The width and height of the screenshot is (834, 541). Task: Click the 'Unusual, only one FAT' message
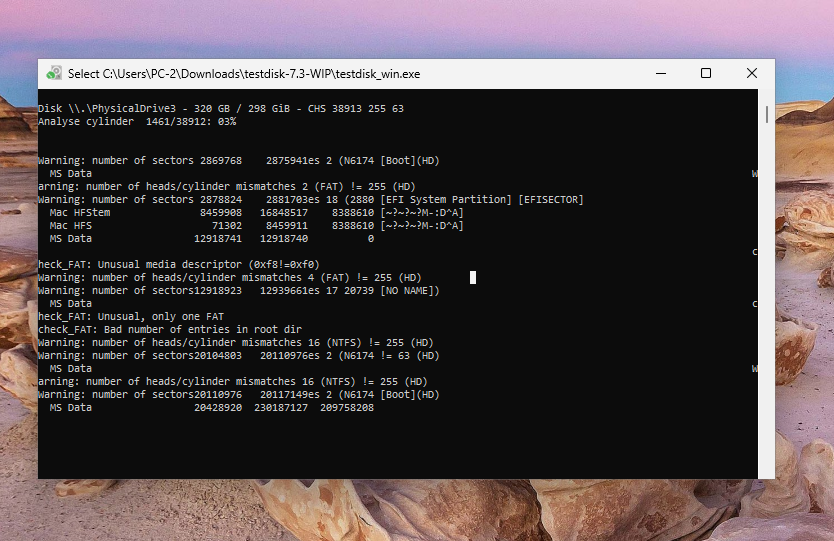130,316
